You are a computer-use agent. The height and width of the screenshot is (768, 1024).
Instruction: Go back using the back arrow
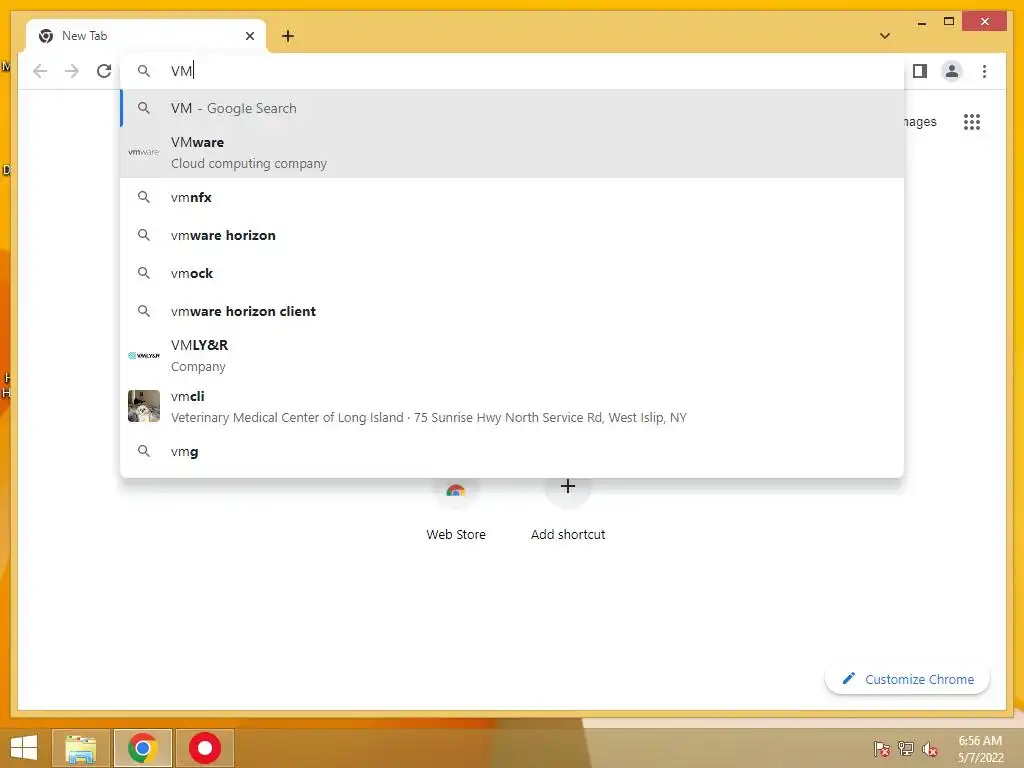40,71
